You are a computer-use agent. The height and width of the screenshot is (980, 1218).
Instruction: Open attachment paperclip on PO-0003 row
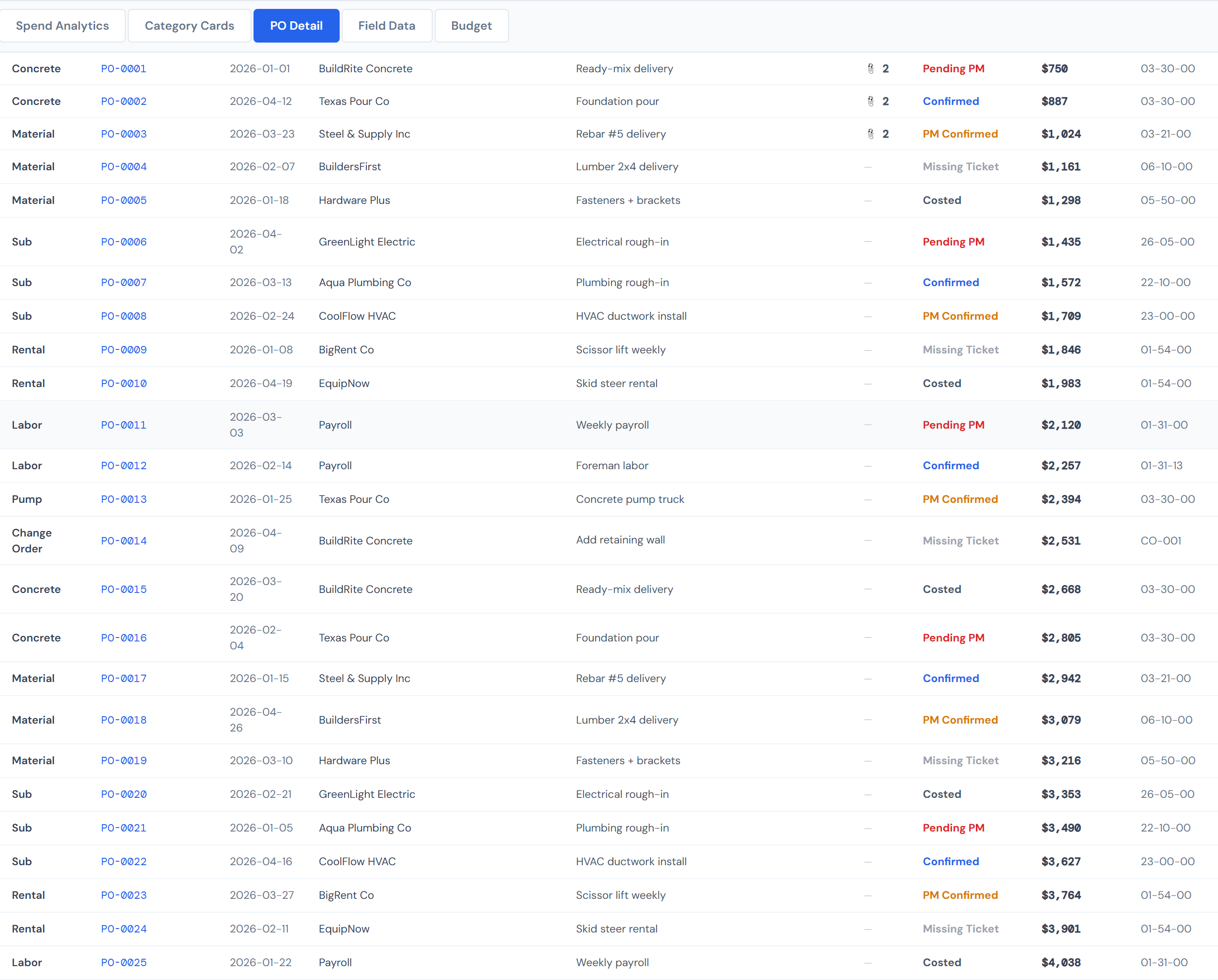[x=870, y=134]
